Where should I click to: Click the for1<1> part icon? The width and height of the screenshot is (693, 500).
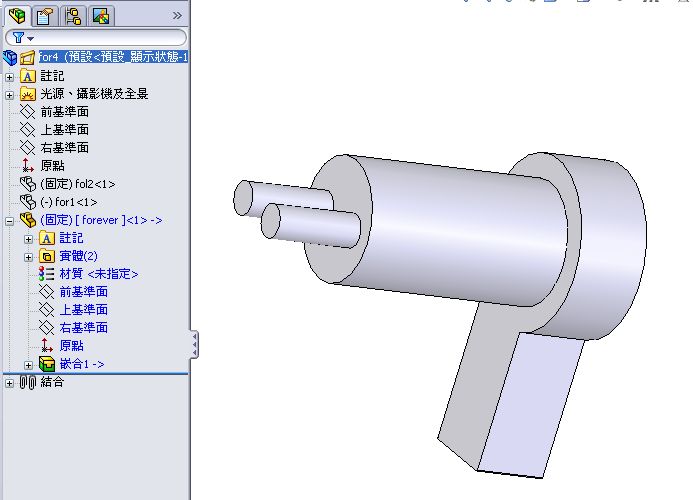coord(27,202)
